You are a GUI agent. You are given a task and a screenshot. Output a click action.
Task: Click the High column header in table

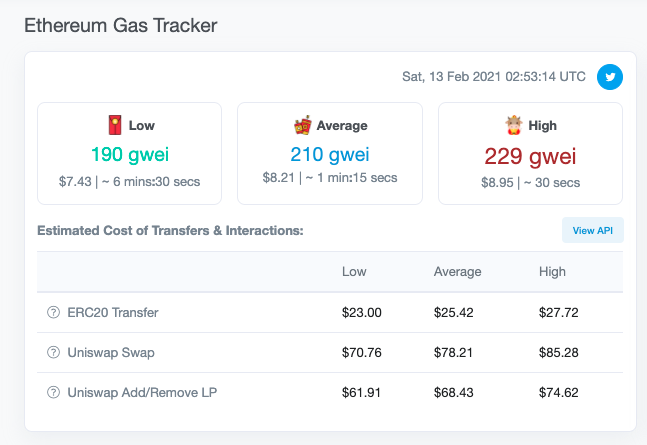tap(552, 272)
